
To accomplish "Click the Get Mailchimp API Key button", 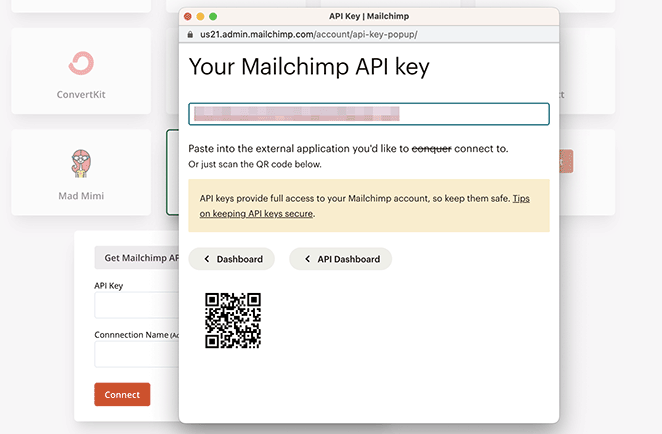I will pos(137,258).
